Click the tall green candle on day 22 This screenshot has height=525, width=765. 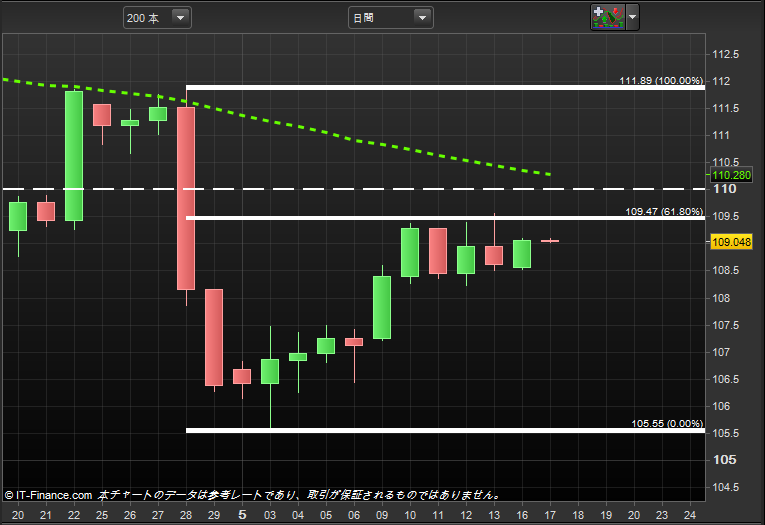pyautogui.click(x=74, y=156)
